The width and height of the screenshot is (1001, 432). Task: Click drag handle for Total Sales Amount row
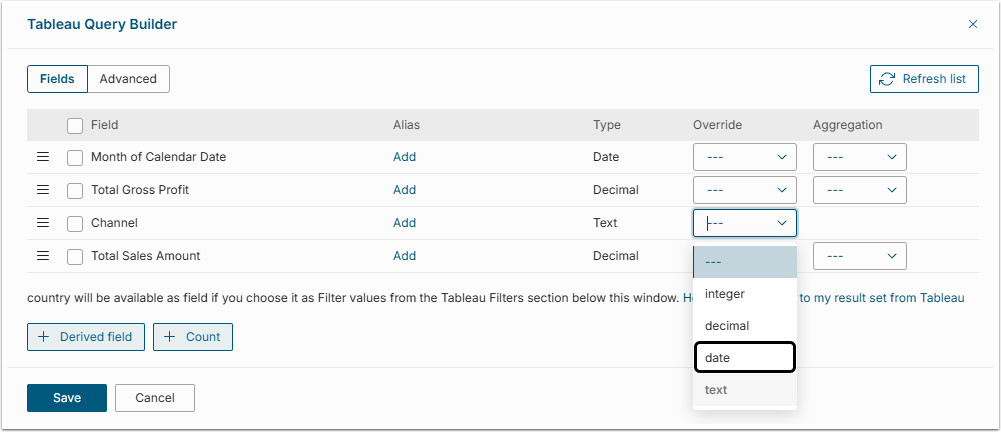pos(43,256)
